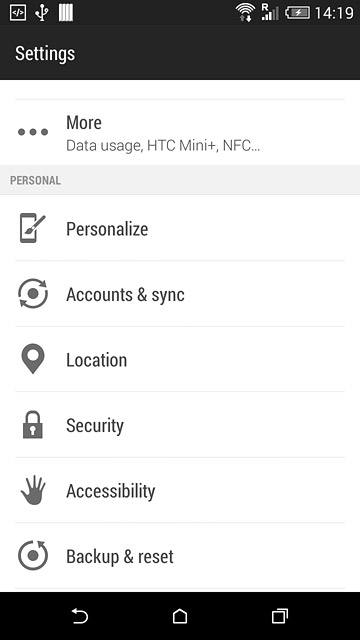Tap the Wi-Fi status bar icon

pos(245,13)
